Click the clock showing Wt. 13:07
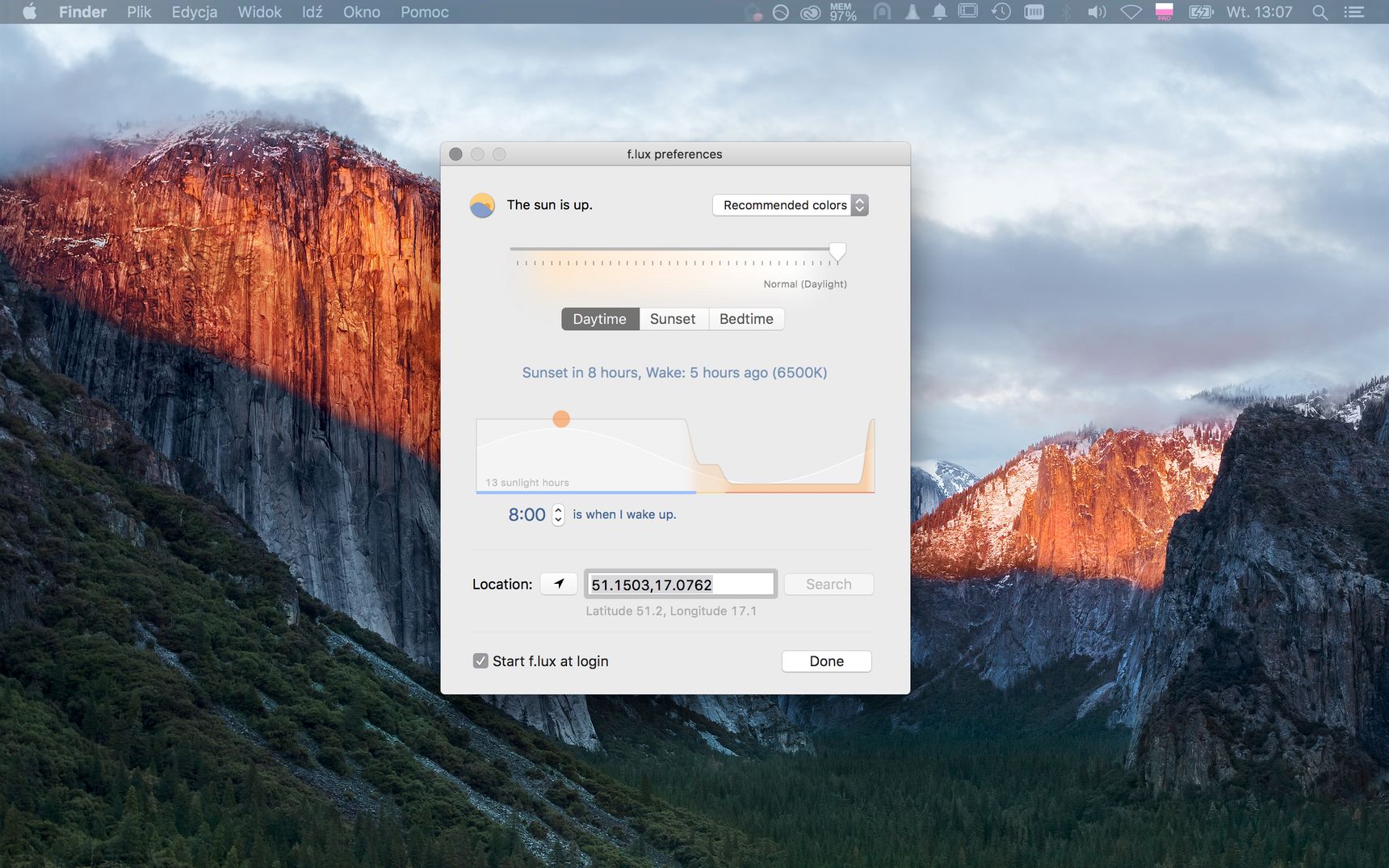Image resolution: width=1389 pixels, height=868 pixels. 1259,12
